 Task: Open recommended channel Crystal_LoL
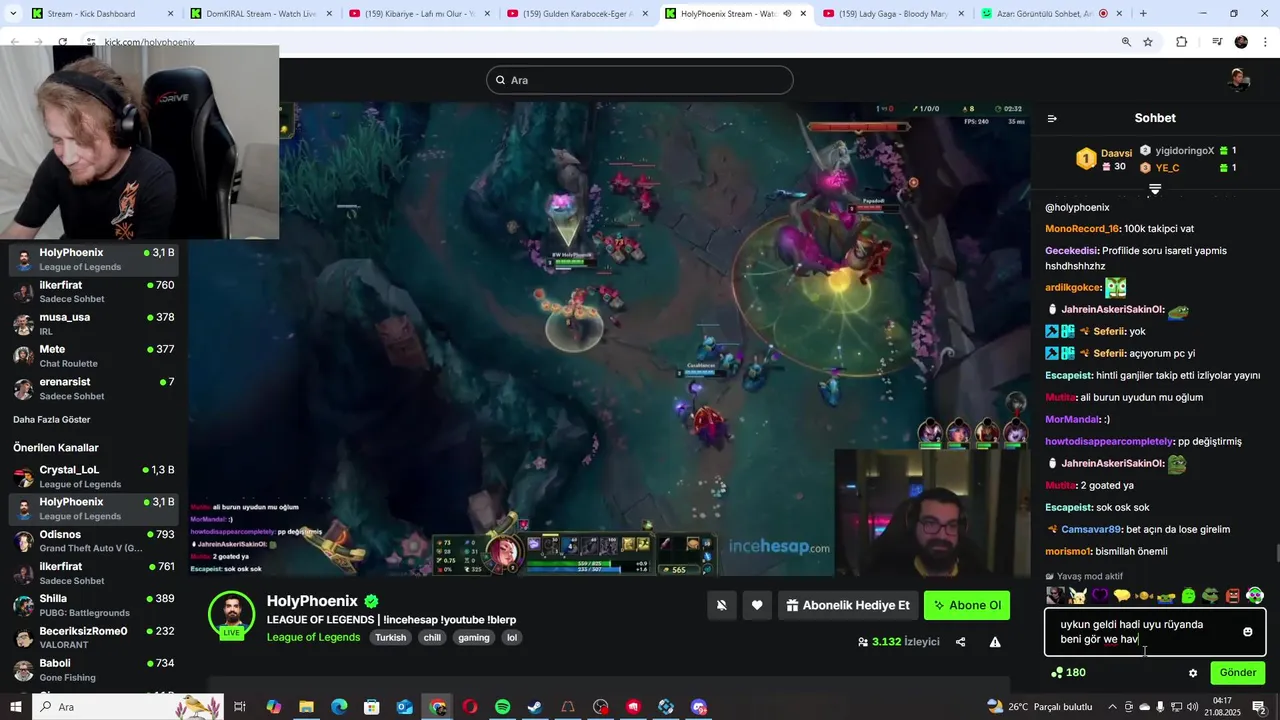pos(94,476)
